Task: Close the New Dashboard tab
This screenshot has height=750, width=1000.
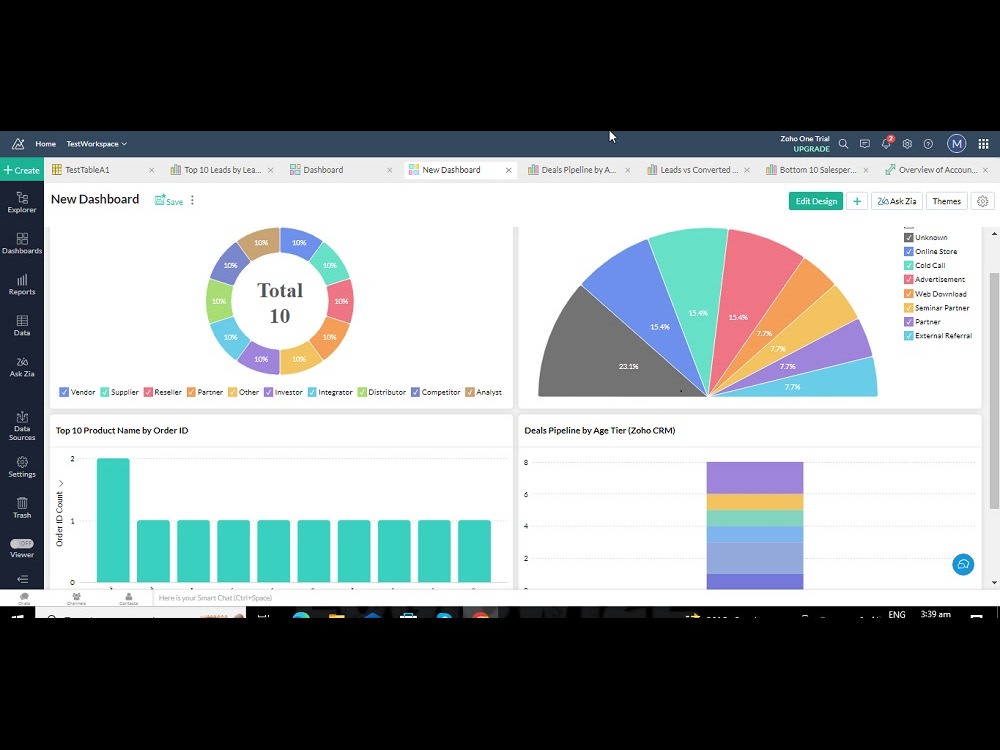Action: tap(508, 170)
